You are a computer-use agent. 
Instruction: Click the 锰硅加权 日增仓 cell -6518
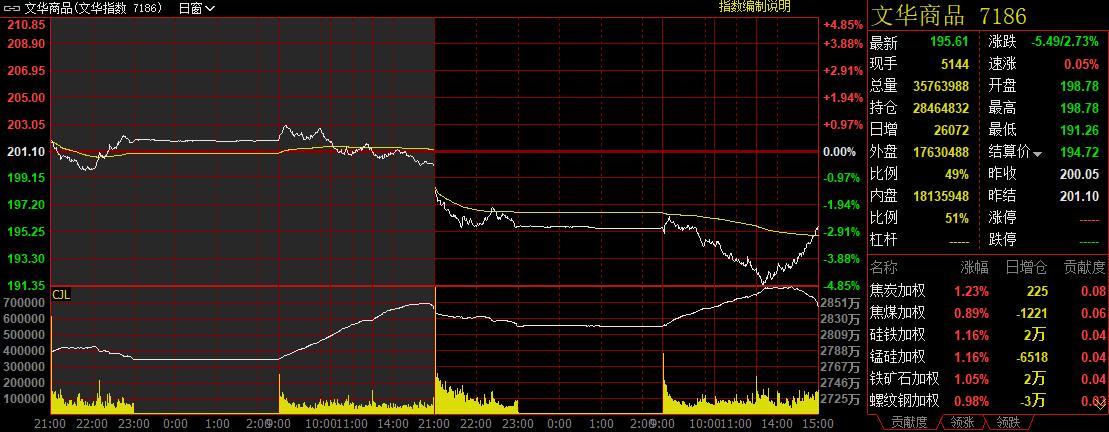(1033, 357)
